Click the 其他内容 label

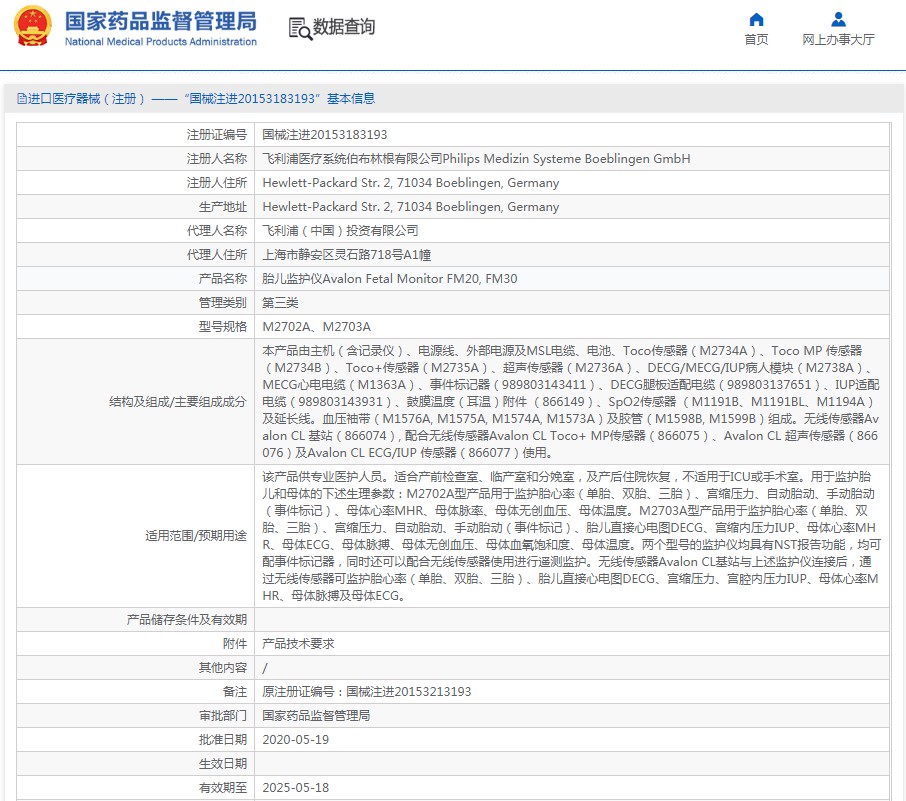click(x=222, y=668)
